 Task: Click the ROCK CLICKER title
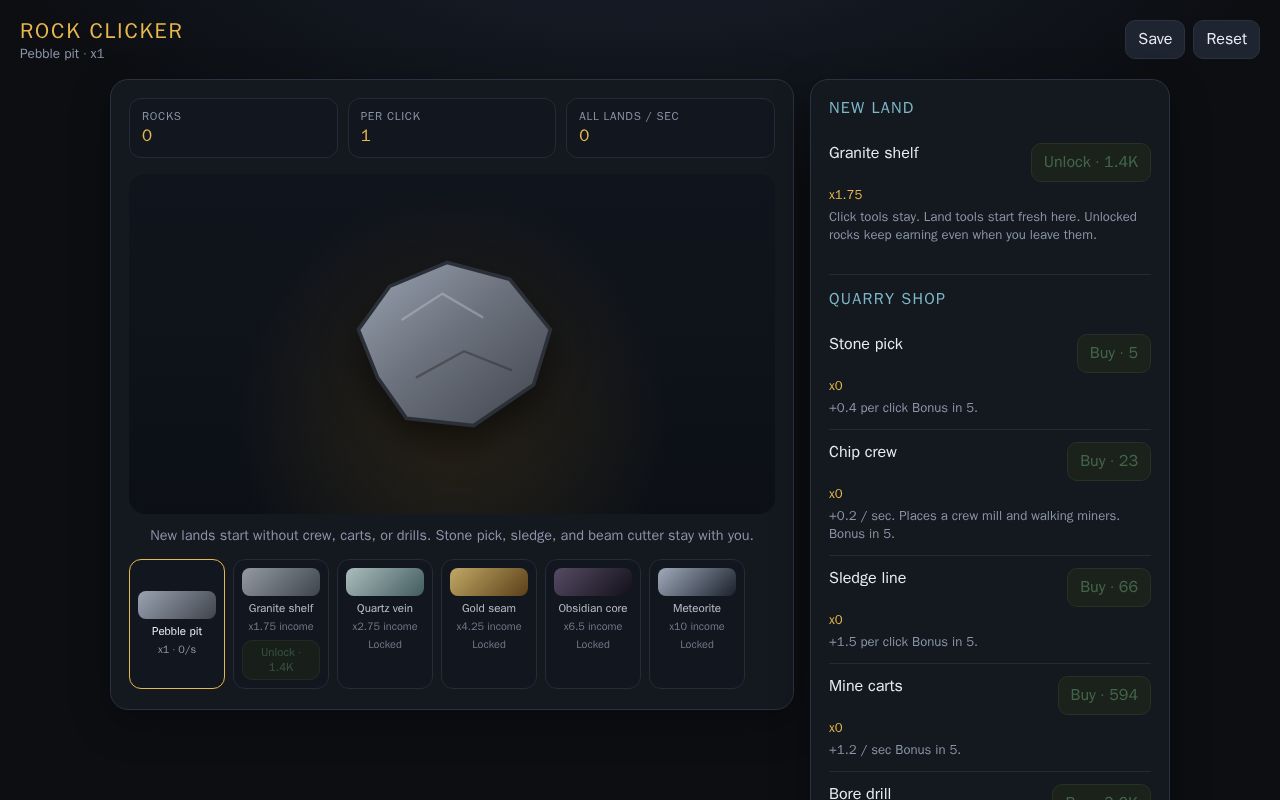(x=101, y=31)
